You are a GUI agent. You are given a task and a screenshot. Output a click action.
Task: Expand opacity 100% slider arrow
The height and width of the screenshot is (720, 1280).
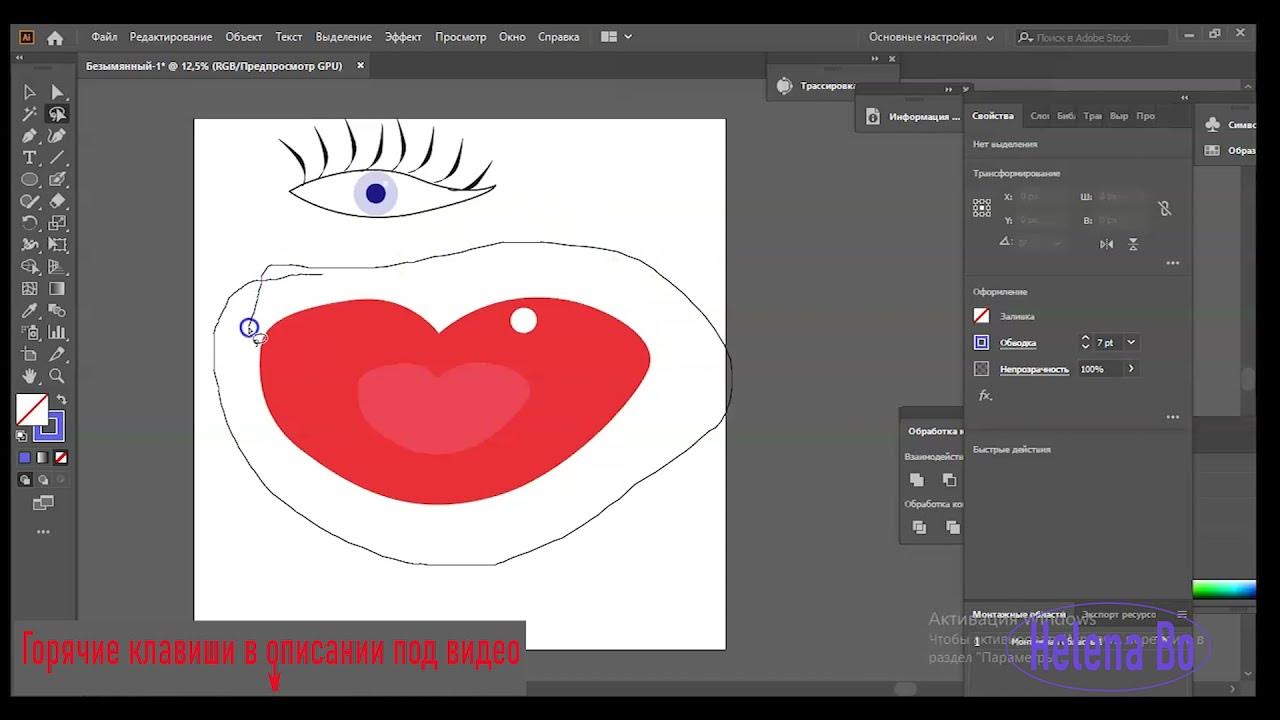click(x=1131, y=369)
